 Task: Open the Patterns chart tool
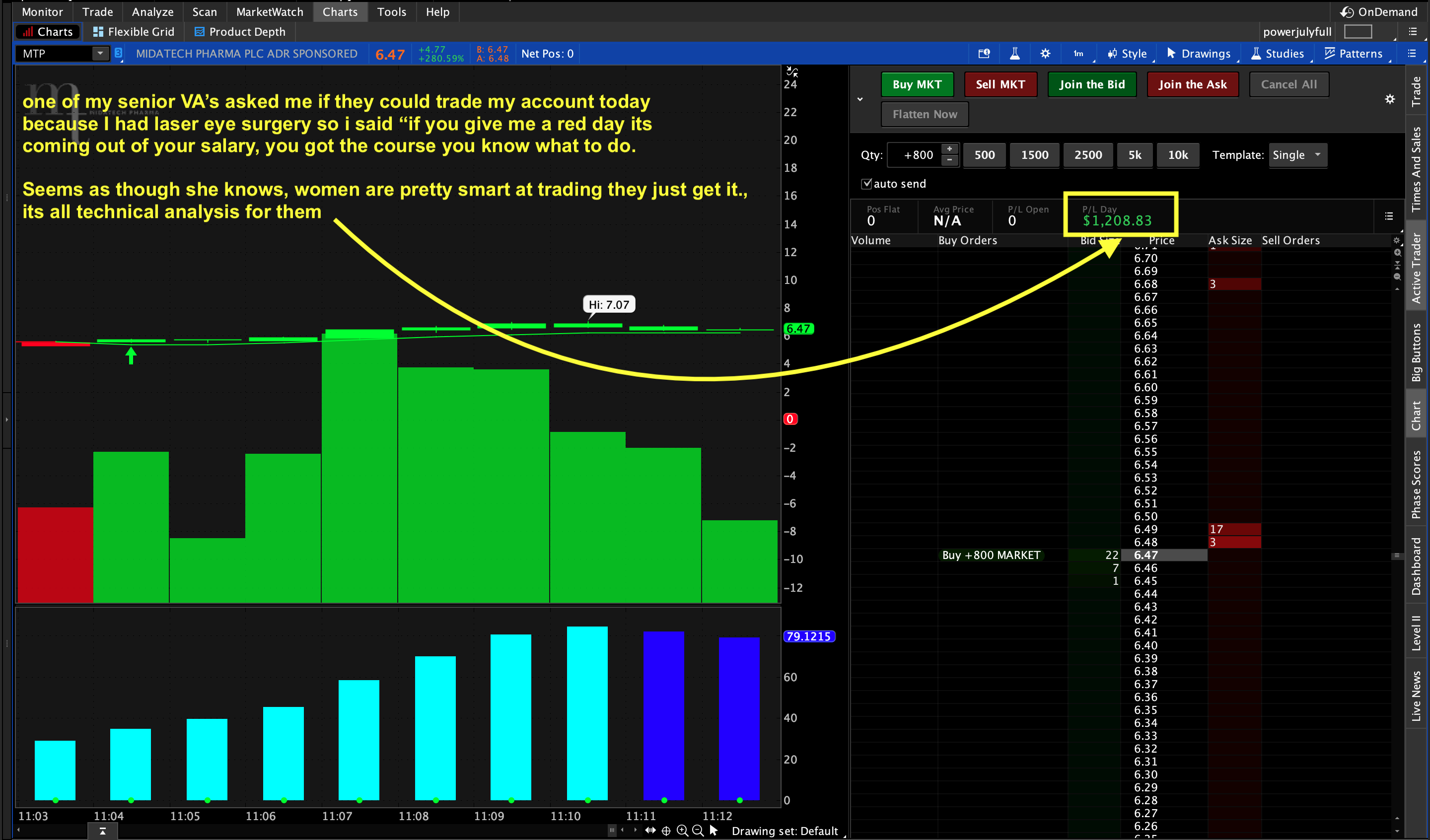coord(1354,54)
